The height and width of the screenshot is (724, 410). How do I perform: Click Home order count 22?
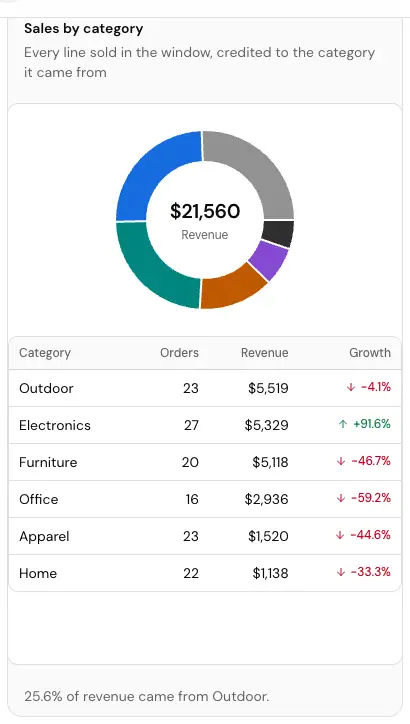click(191, 573)
